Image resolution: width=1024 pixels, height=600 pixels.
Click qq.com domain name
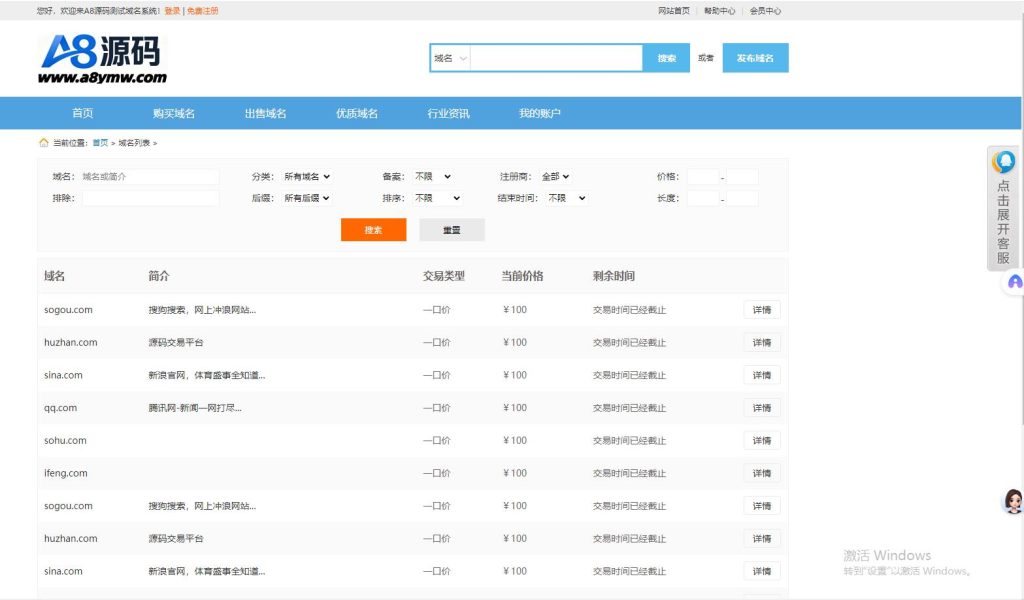(x=60, y=407)
